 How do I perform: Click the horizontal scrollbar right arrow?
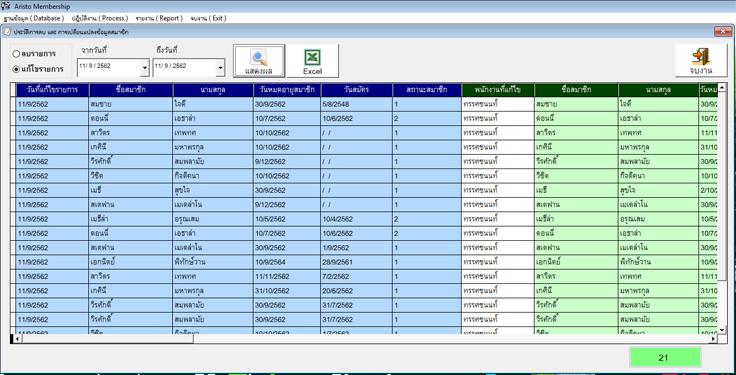[713, 339]
